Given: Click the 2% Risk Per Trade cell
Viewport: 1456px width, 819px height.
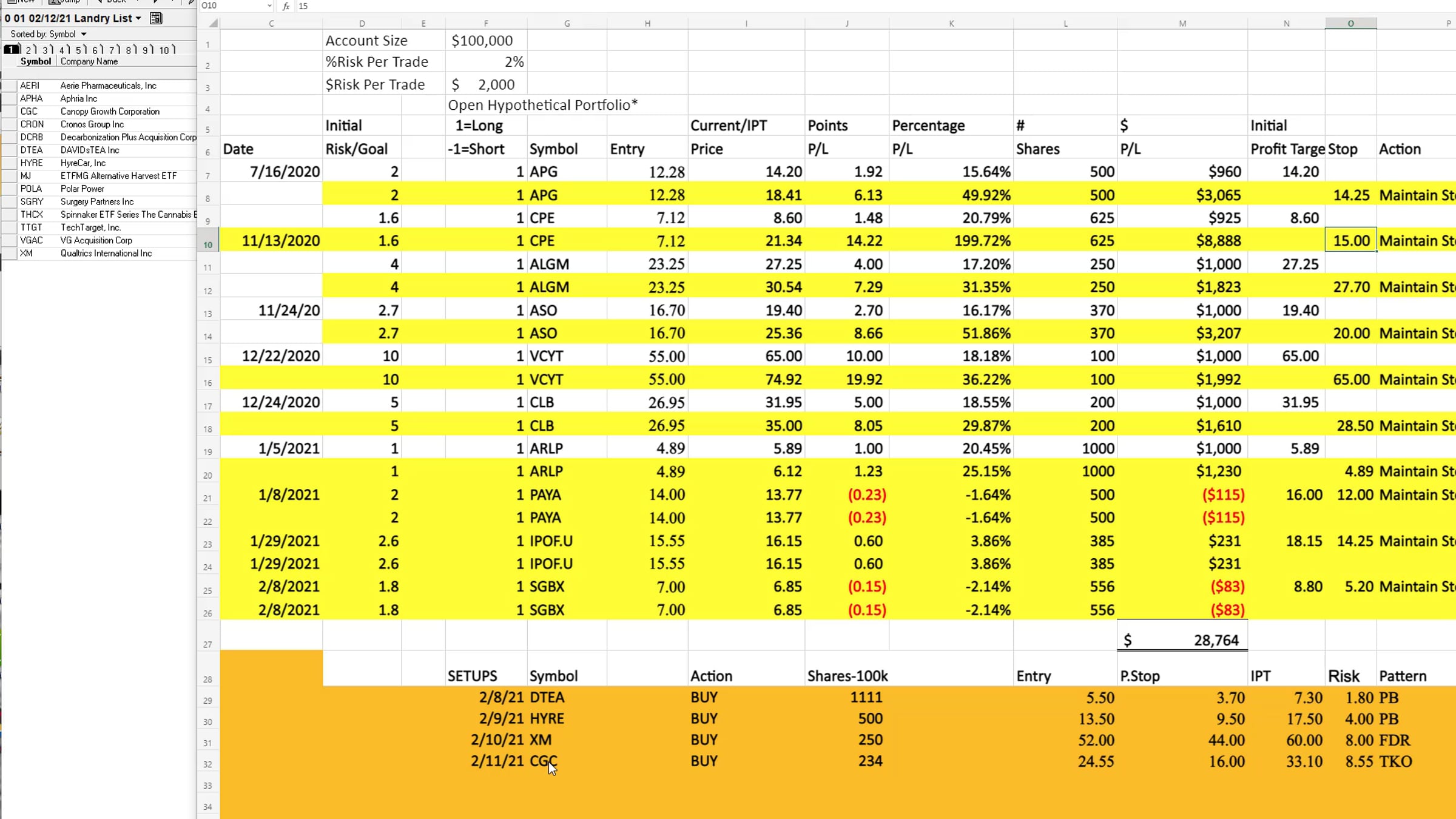Looking at the screenshot, I should click(x=486, y=62).
